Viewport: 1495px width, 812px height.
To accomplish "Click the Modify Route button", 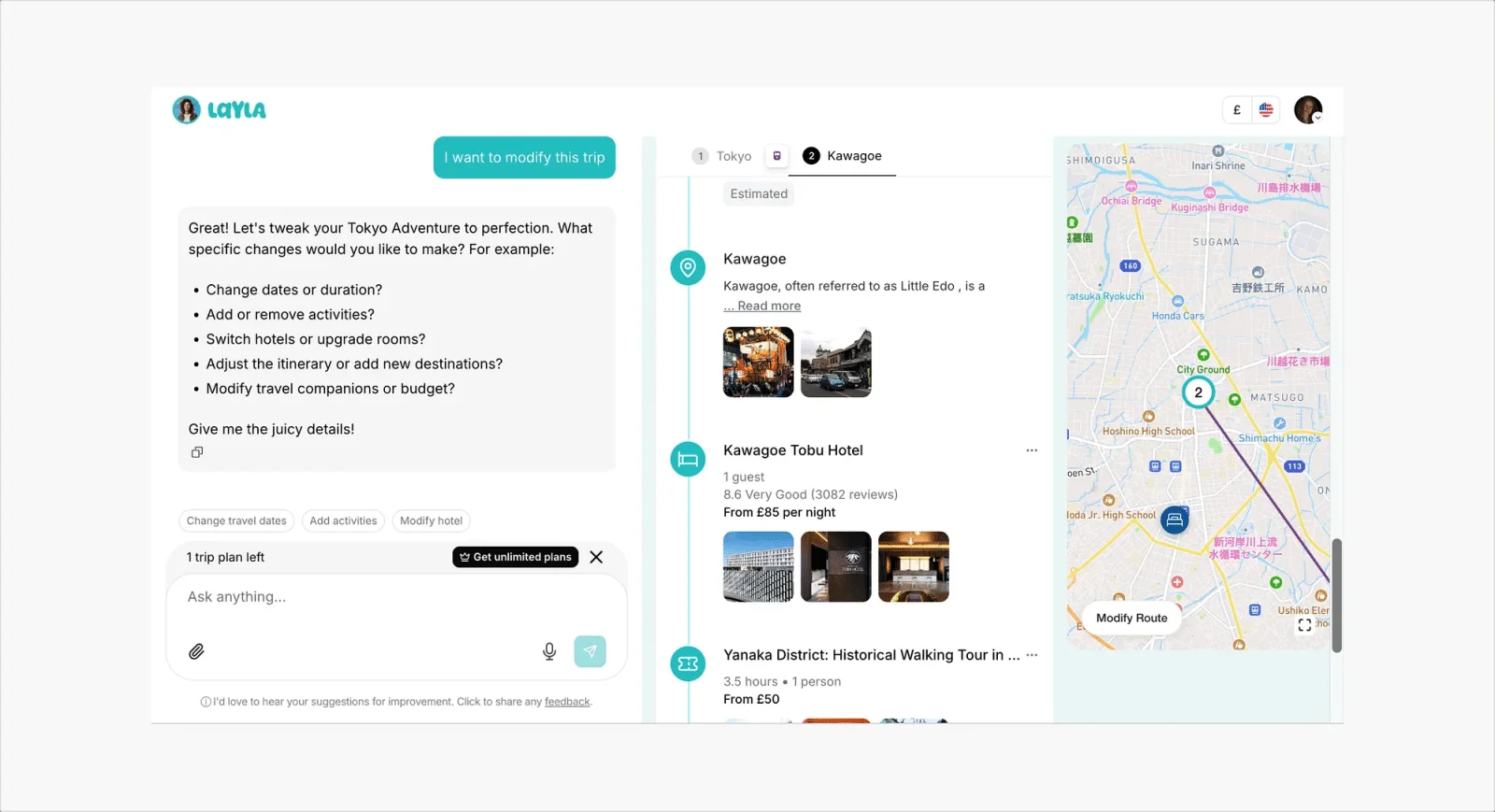I will point(1132,618).
